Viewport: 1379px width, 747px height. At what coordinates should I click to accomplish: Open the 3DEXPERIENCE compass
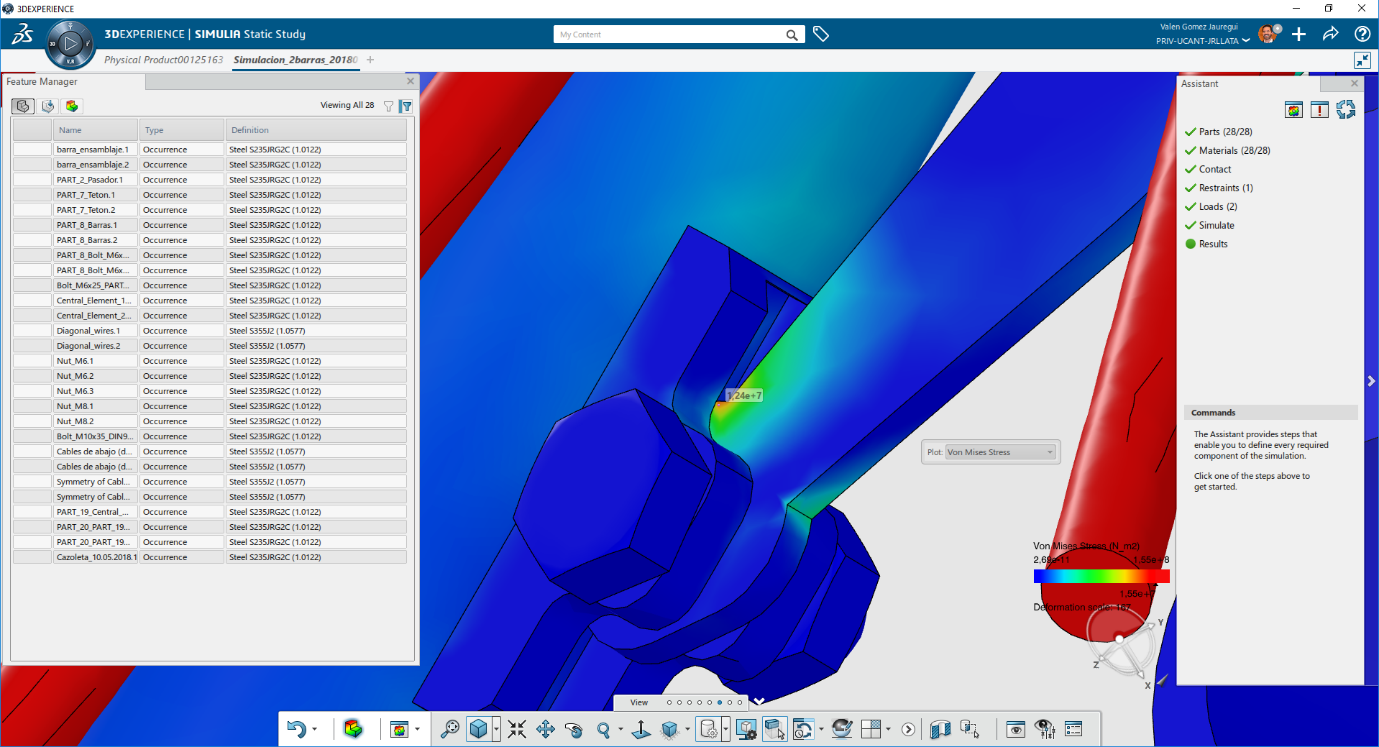[69, 43]
